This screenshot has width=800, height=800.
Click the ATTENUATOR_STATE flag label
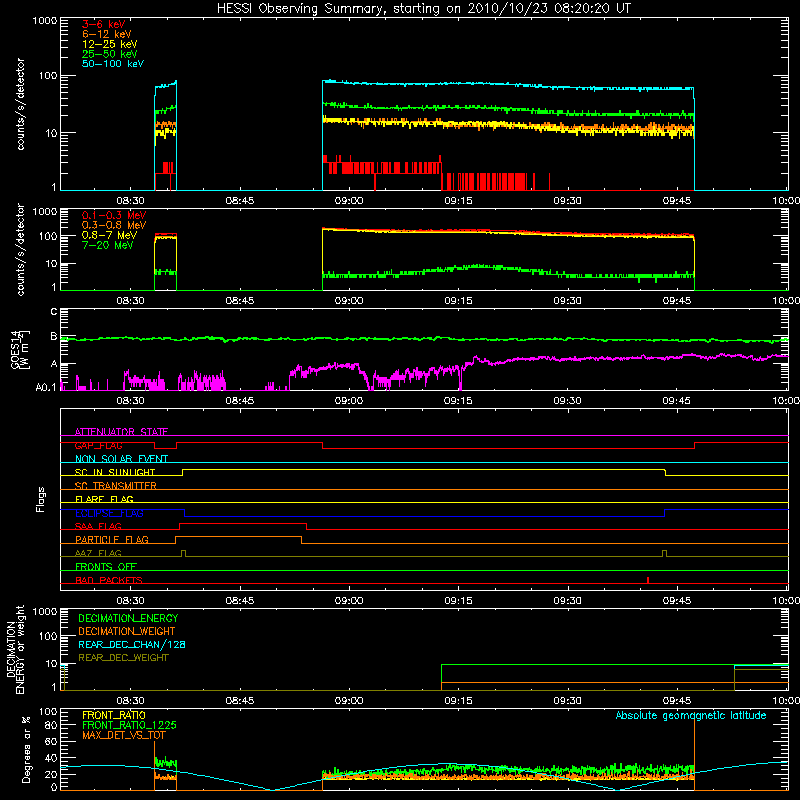click(121, 432)
